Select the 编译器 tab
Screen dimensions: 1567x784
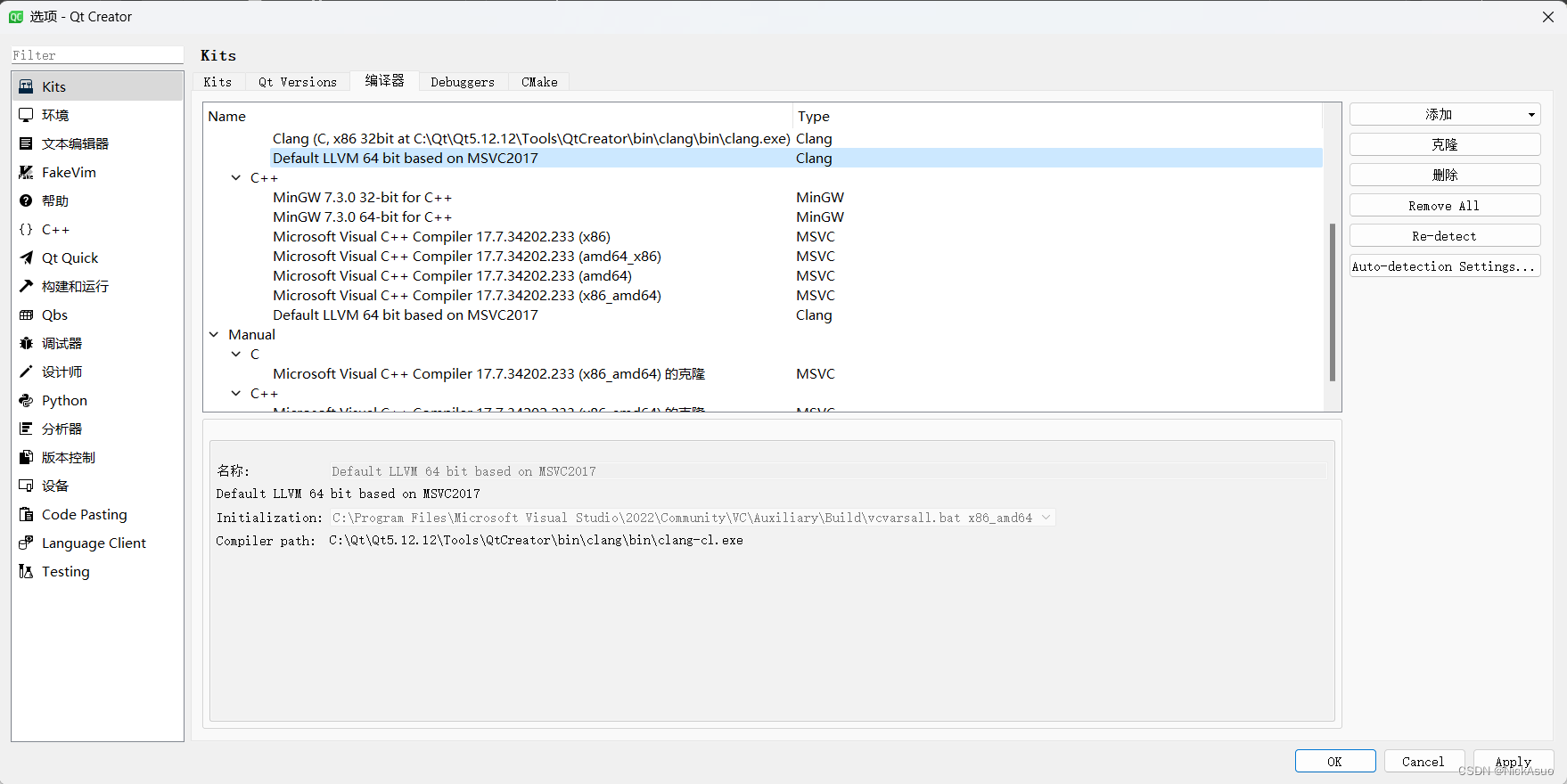pyautogui.click(x=384, y=81)
